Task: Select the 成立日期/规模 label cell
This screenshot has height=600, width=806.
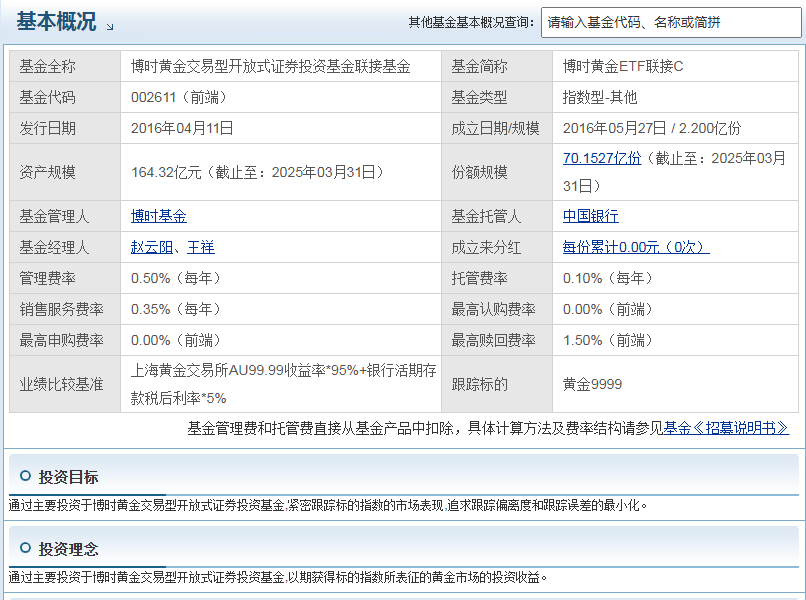Action: 497,128
